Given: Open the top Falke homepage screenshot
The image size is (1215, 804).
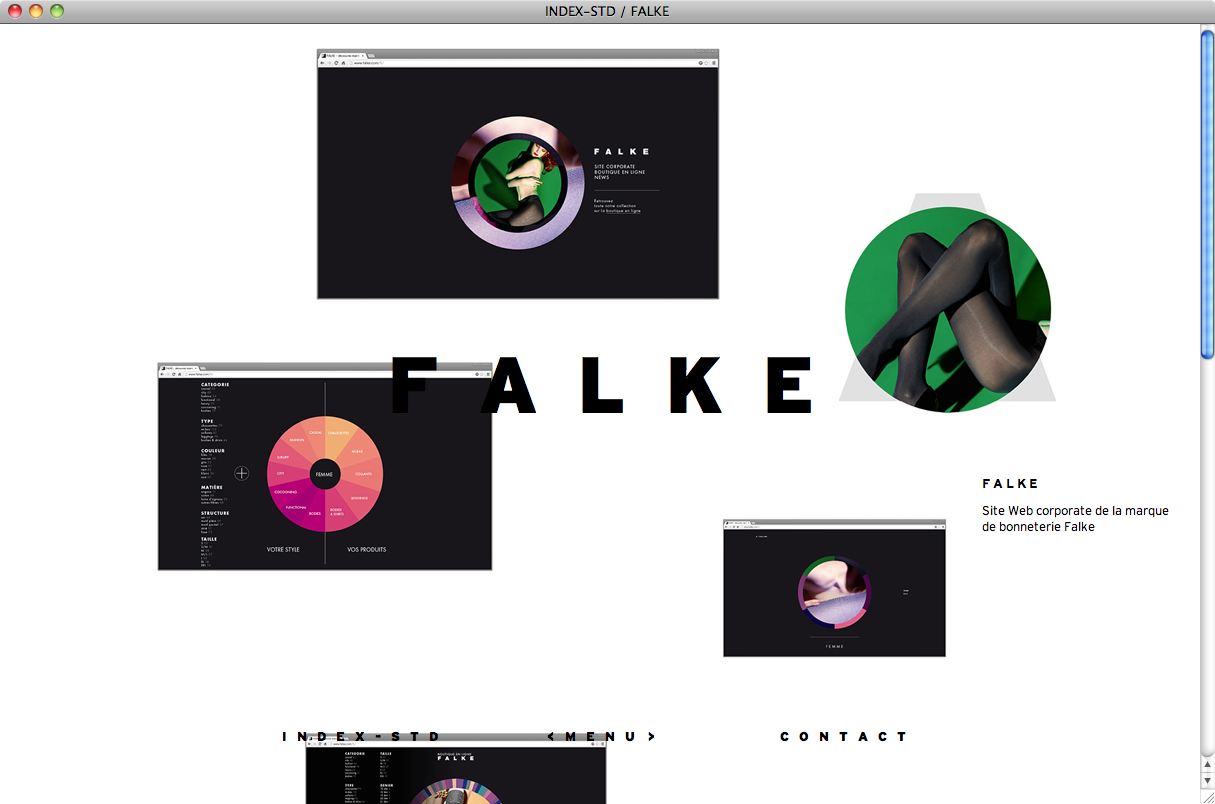Looking at the screenshot, I should click(x=518, y=174).
